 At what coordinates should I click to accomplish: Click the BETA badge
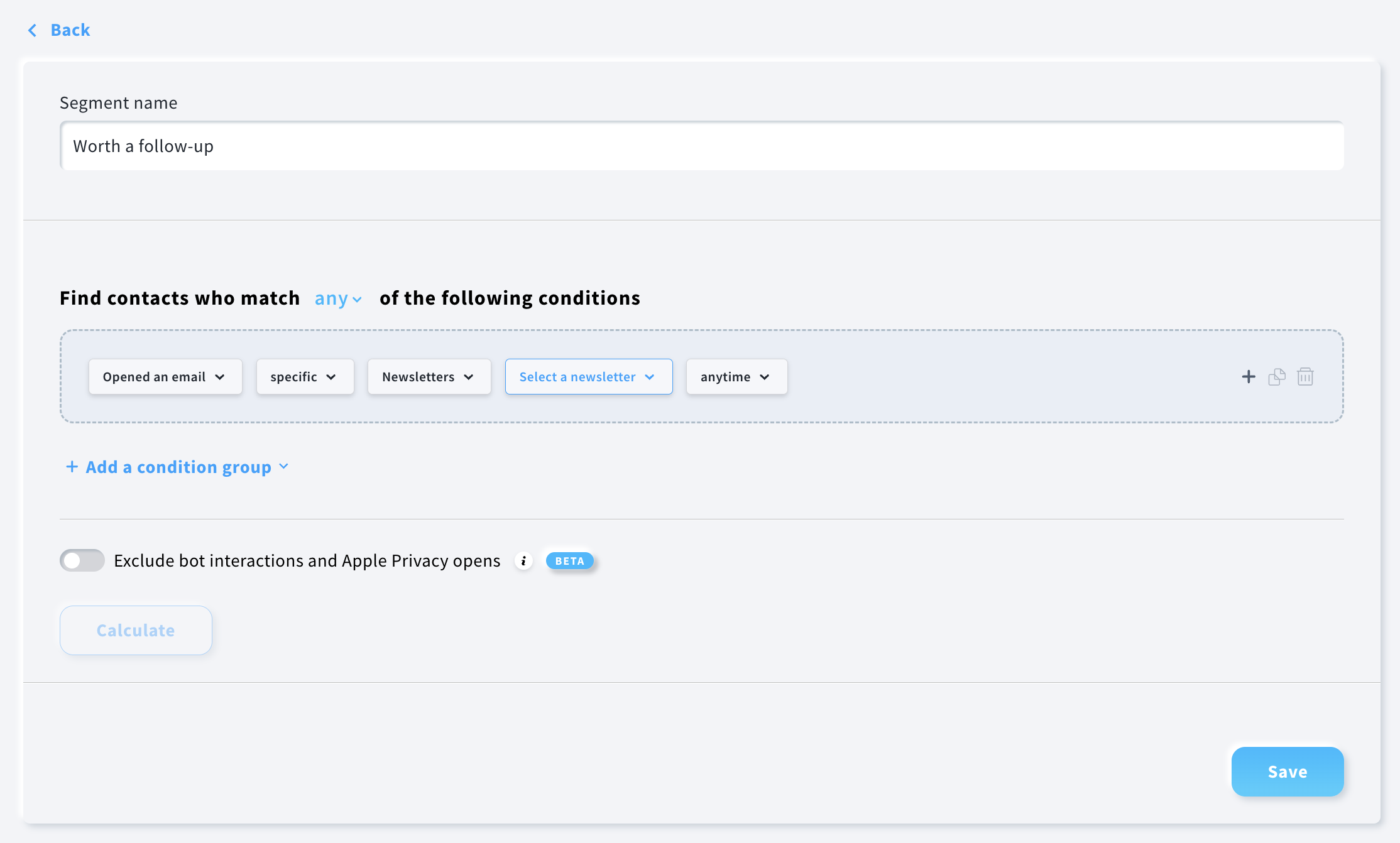tap(569, 560)
